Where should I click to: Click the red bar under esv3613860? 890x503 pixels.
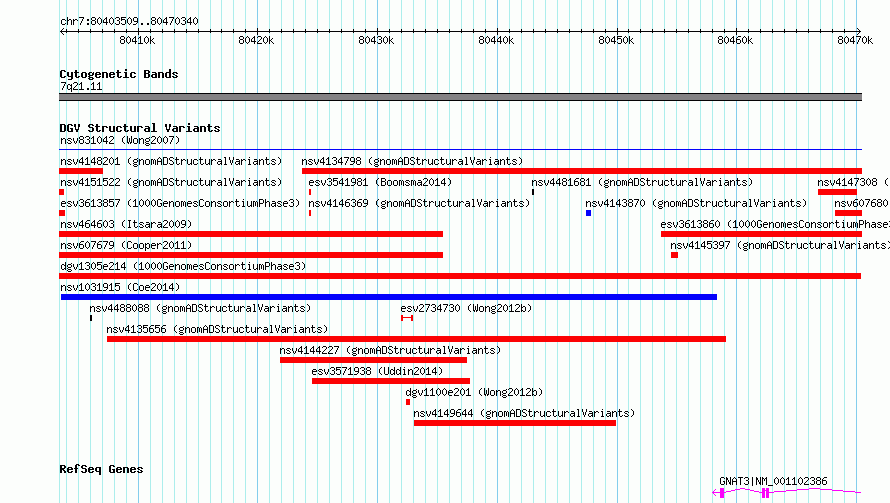click(x=761, y=234)
